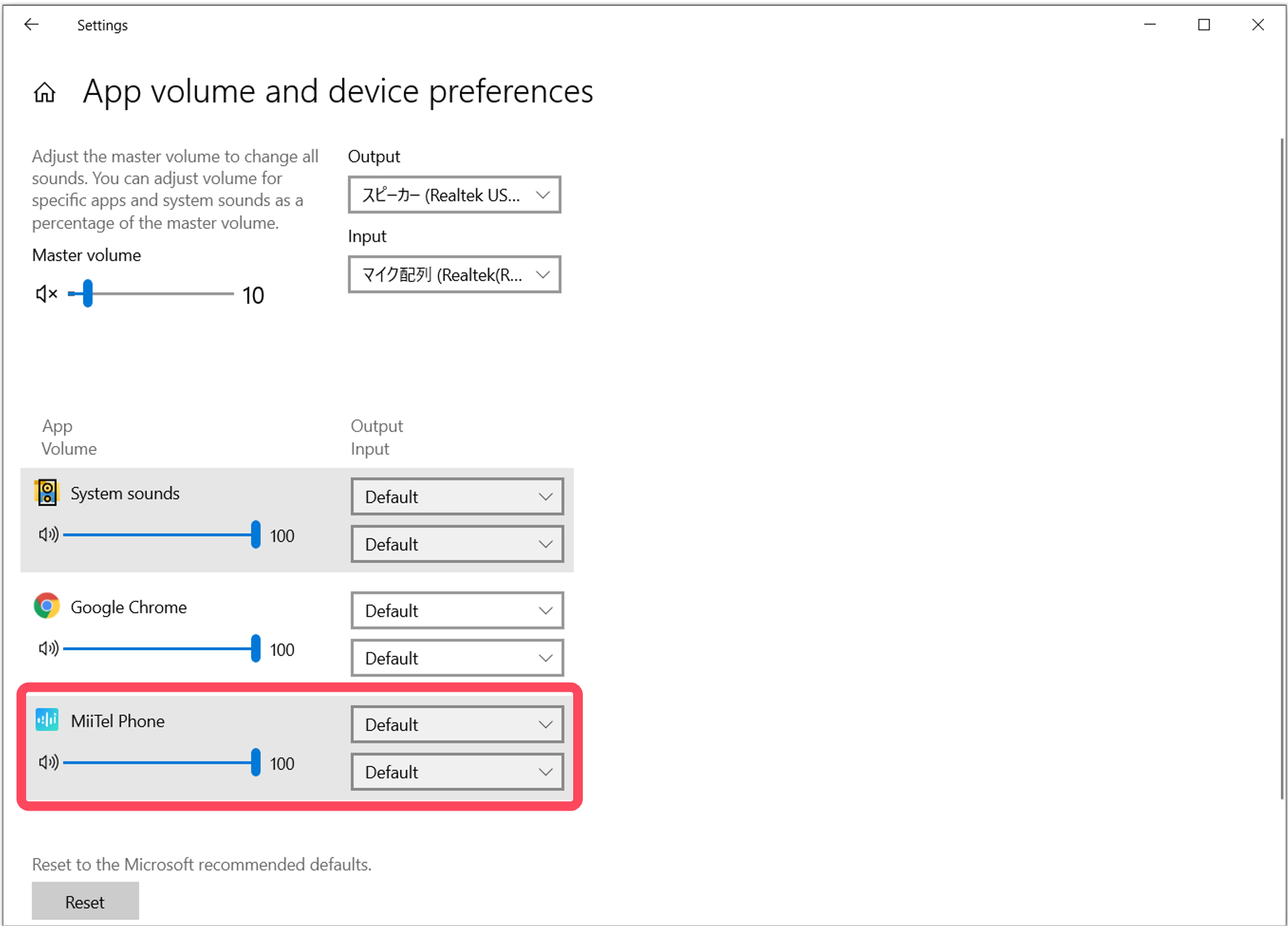Viewport: 1288px width, 926px height.
Task: Click the System sounds label
Action: point(125,494)
